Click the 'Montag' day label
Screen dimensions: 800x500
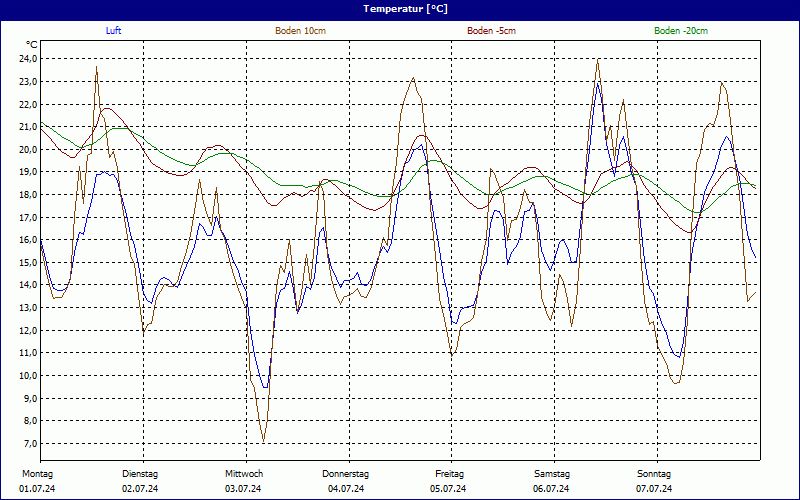(37, 474)
